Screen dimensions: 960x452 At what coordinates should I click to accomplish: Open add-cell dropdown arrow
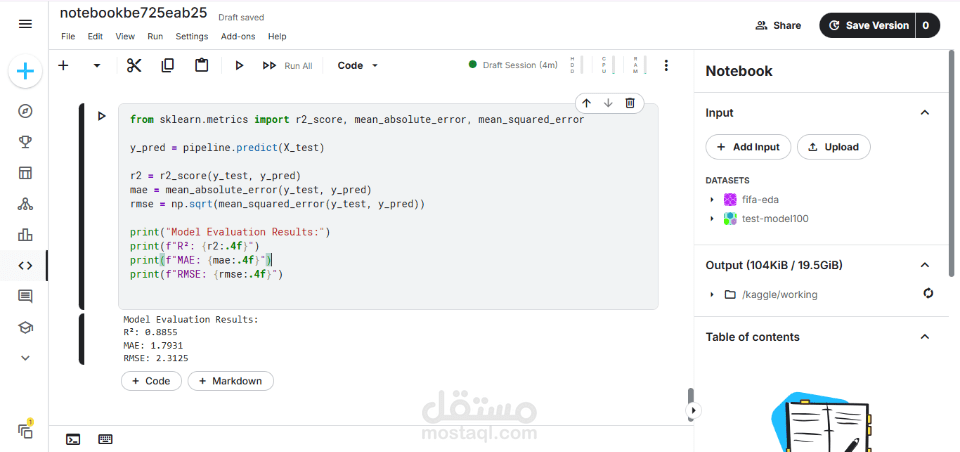coord(97,66)
